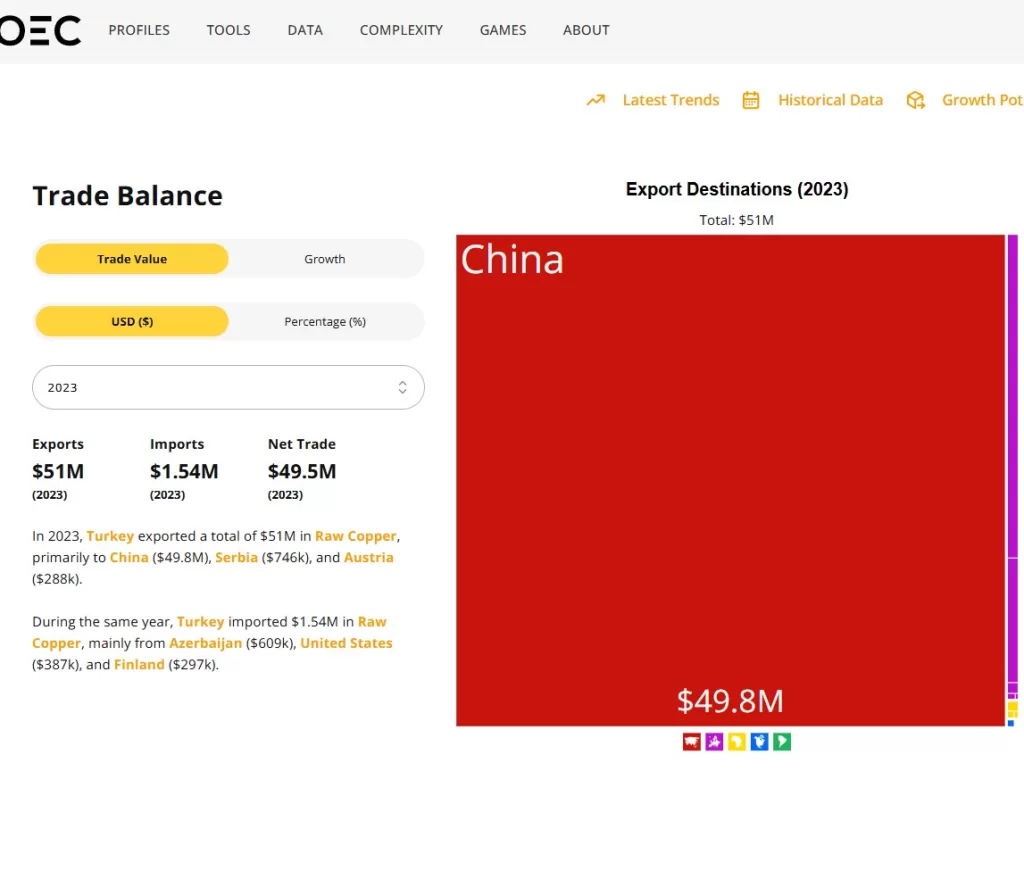Viewport: 1024px width, 879px height.
Task: Open the COMPLEXITY menu
Action: point(401,30)
